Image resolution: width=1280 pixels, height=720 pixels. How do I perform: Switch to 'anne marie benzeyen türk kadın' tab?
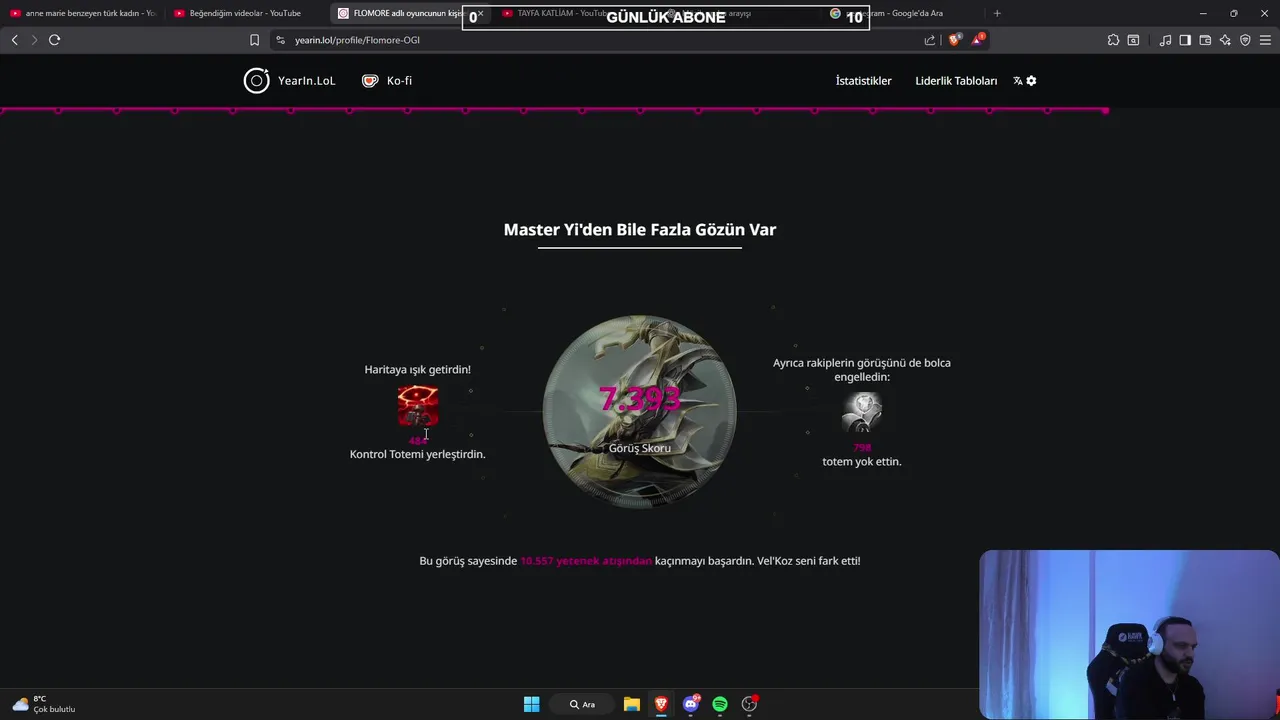point(83,13)
